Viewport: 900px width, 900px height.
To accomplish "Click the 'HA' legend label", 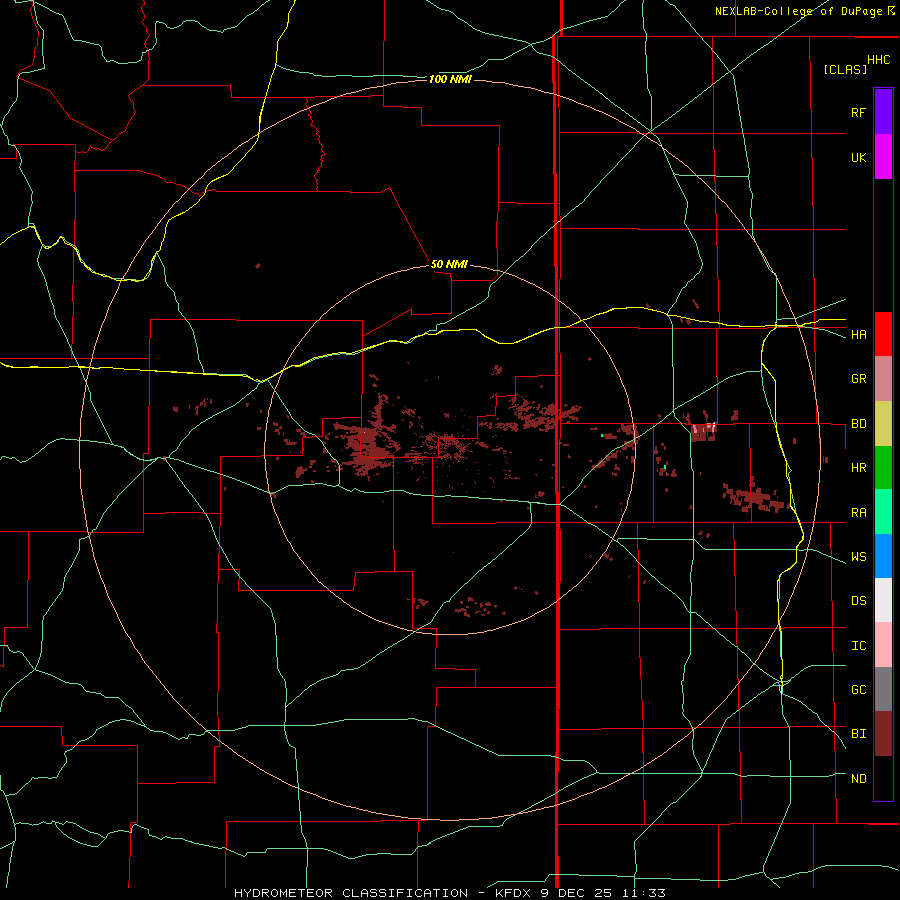I will [x=858, y=335].
